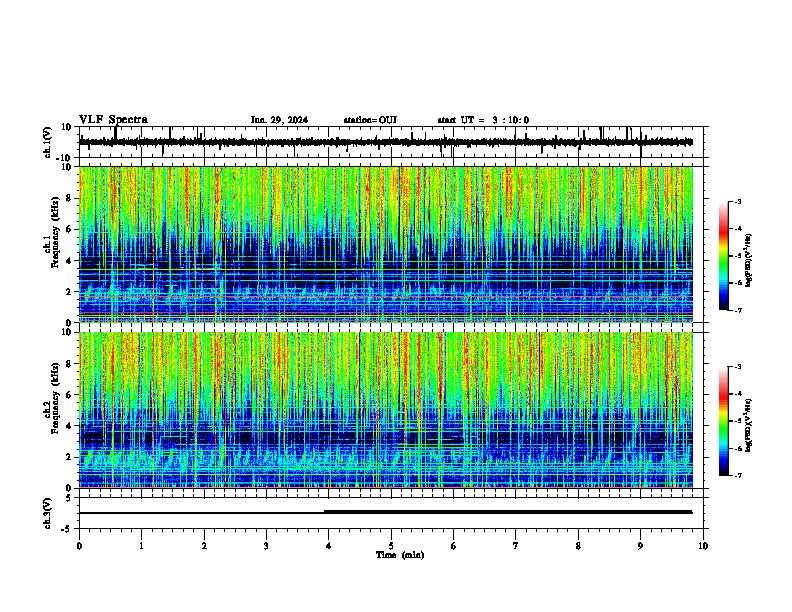Click the "VLF Spectra" plot title

[x=113, y=120]
